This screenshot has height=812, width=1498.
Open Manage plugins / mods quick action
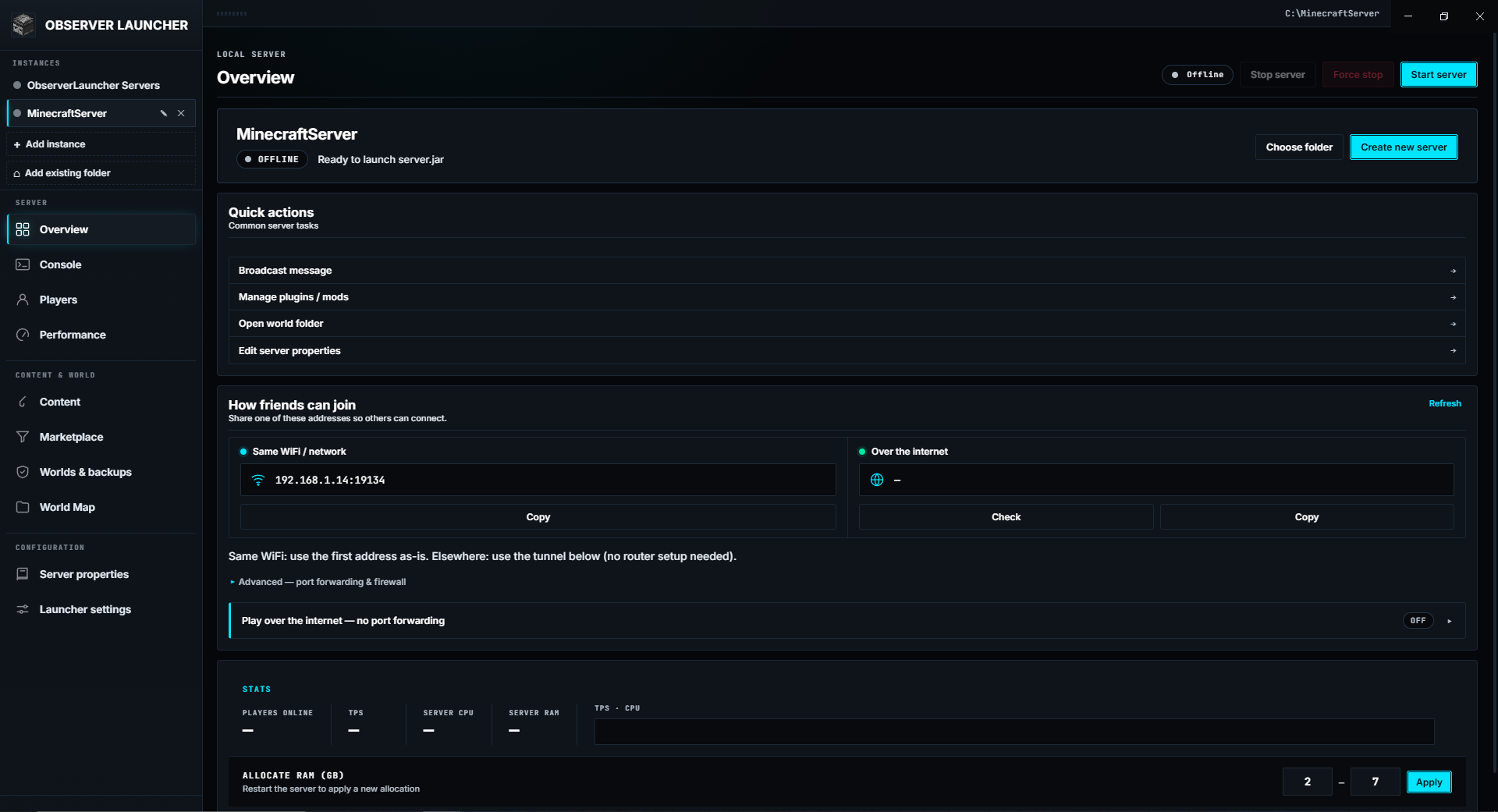(847, 297)
